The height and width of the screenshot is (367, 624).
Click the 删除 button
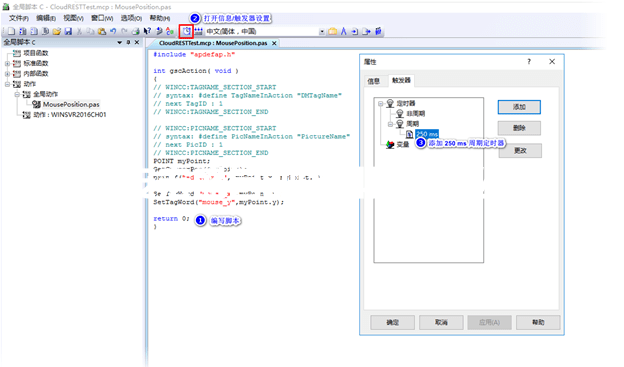pyautogui.click(x=519, y=128)
